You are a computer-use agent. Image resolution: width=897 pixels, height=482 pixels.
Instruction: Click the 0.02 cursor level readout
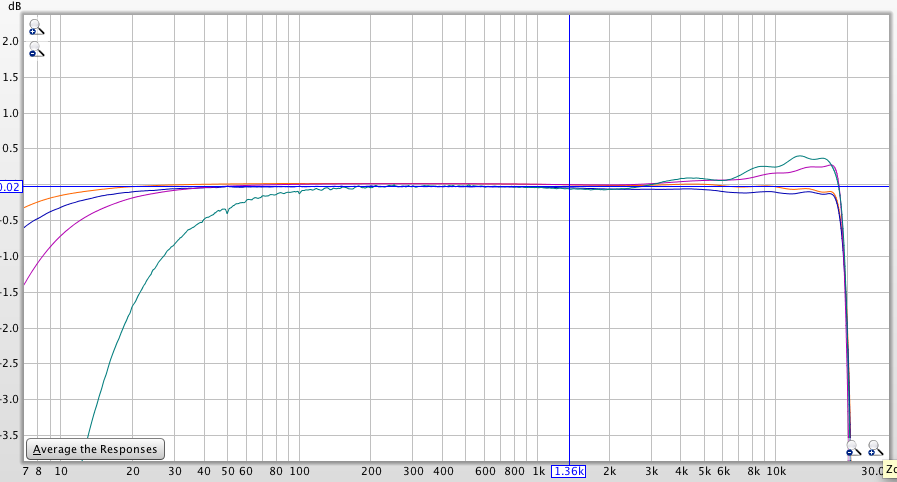(x=10, y=187)
